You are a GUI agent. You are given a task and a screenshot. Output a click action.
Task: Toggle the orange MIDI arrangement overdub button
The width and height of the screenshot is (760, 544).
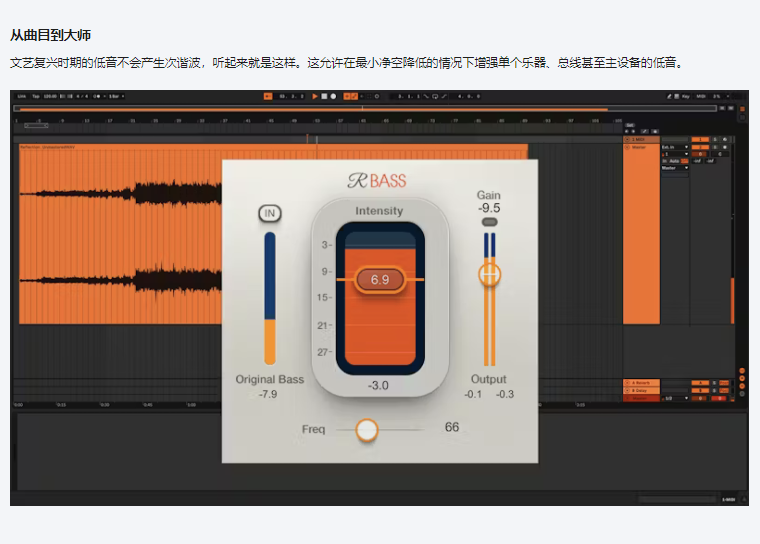click(347, 96)
